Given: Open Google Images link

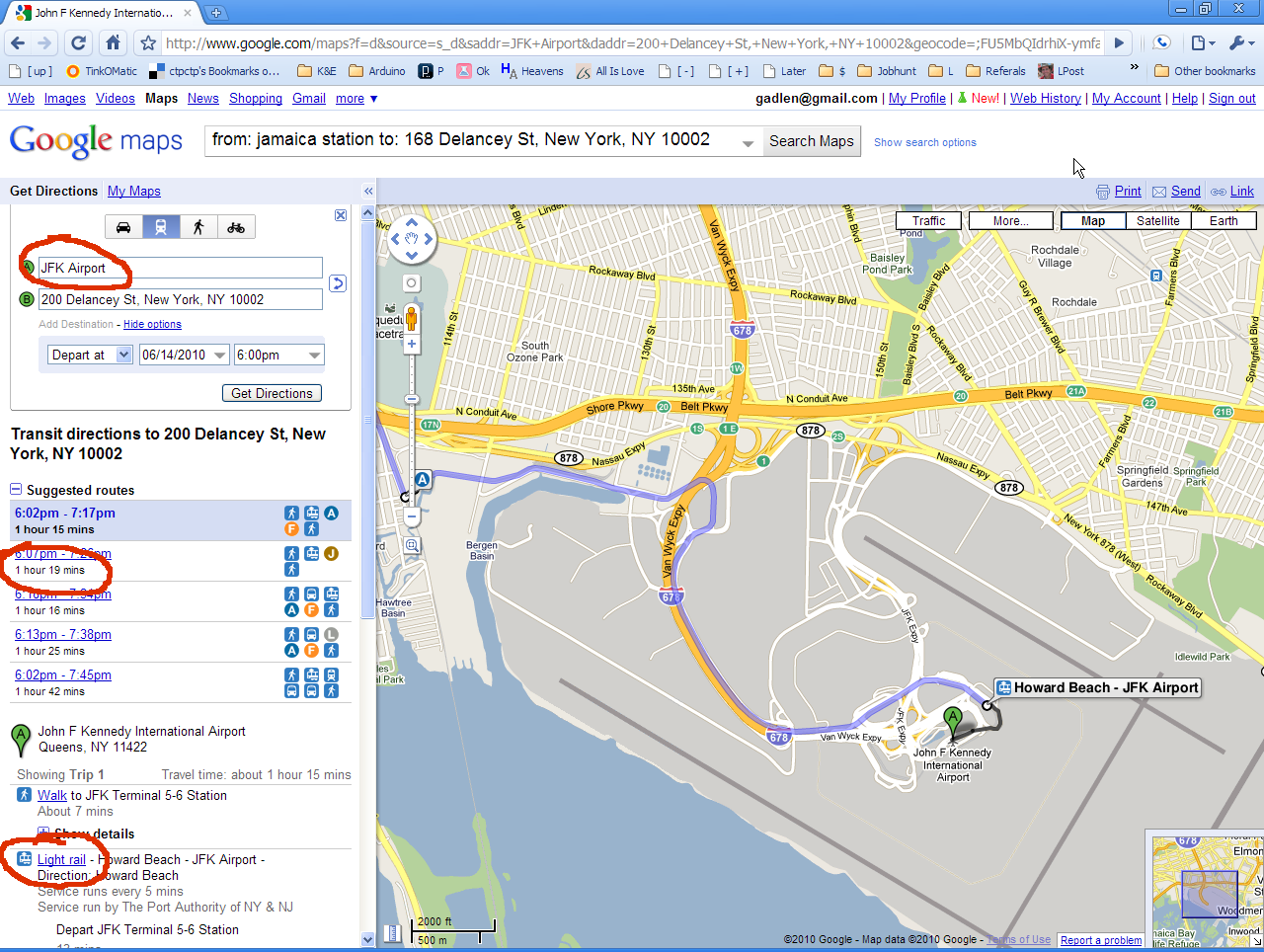Looking at the screenshot, I should point(65,99).
